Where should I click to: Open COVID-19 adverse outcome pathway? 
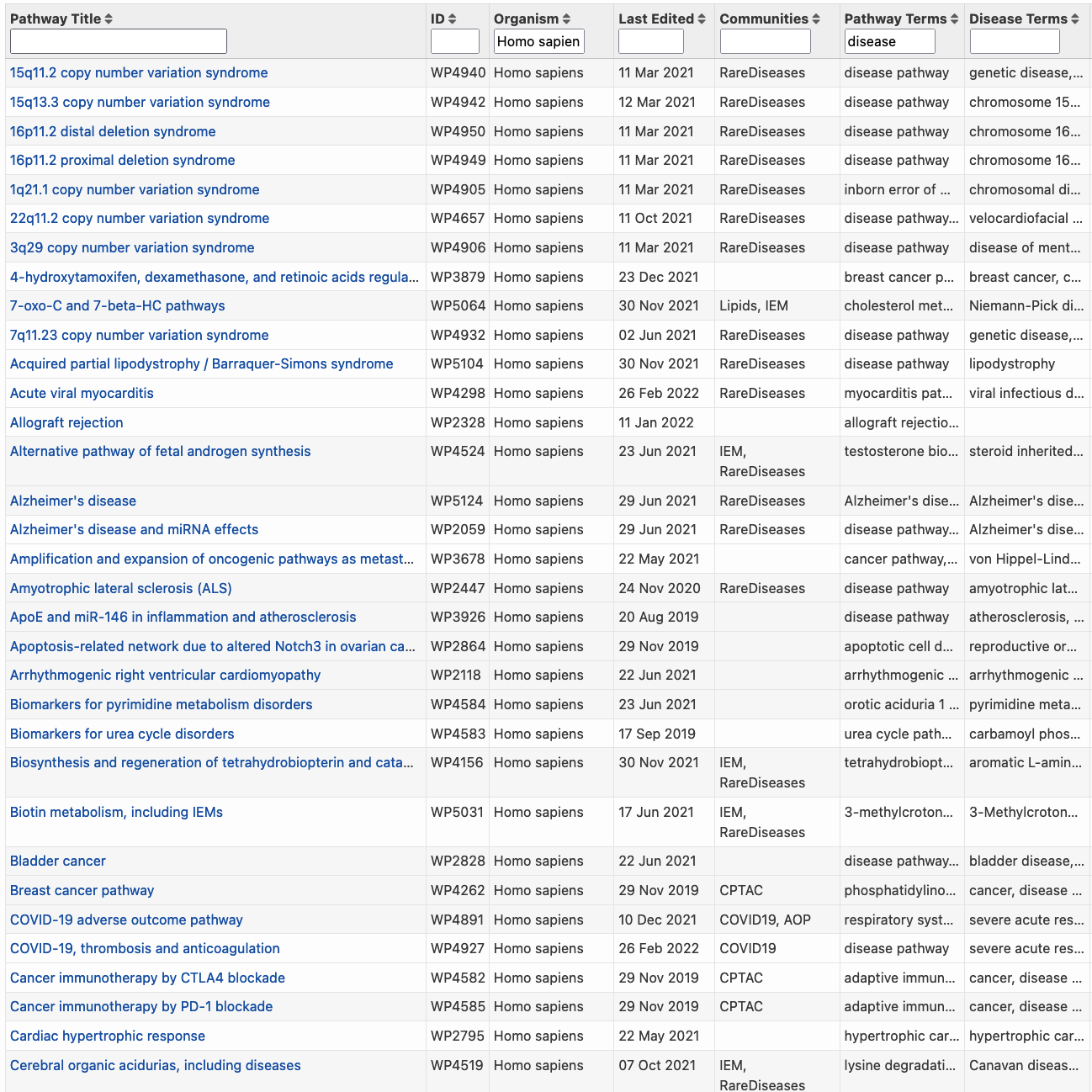point(126,920)
